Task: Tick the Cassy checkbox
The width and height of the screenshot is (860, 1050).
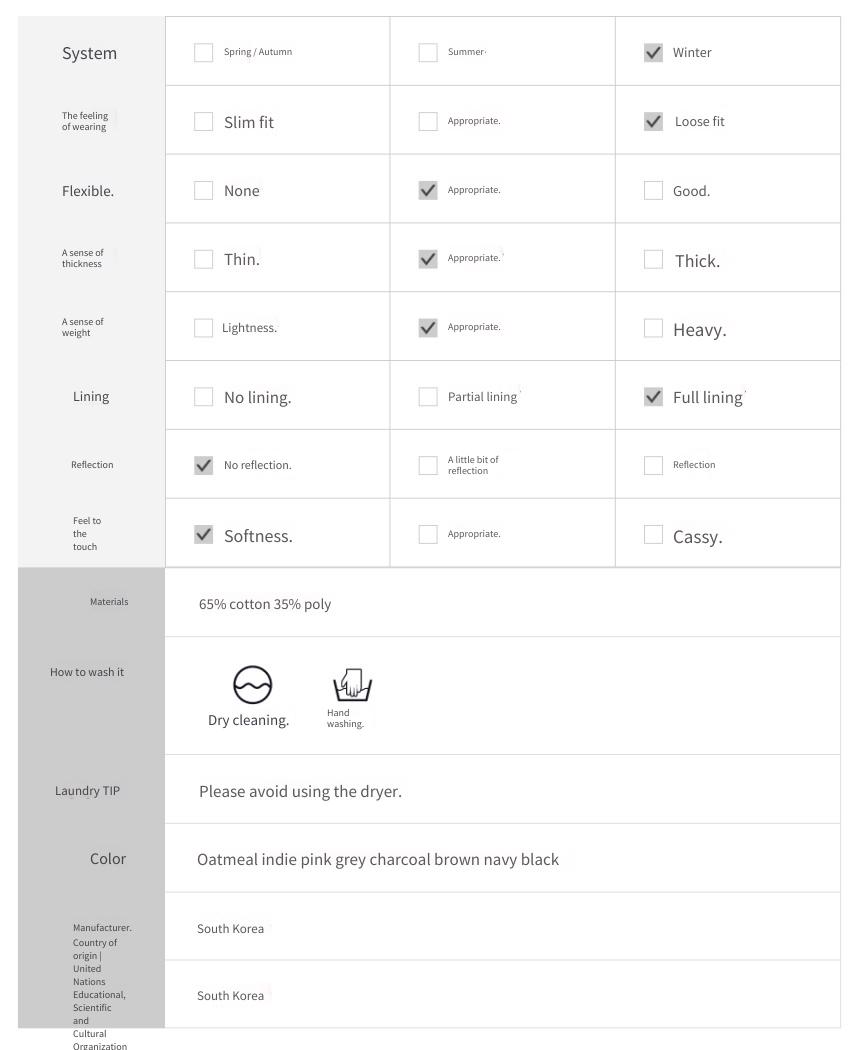Action: point(653,534)
